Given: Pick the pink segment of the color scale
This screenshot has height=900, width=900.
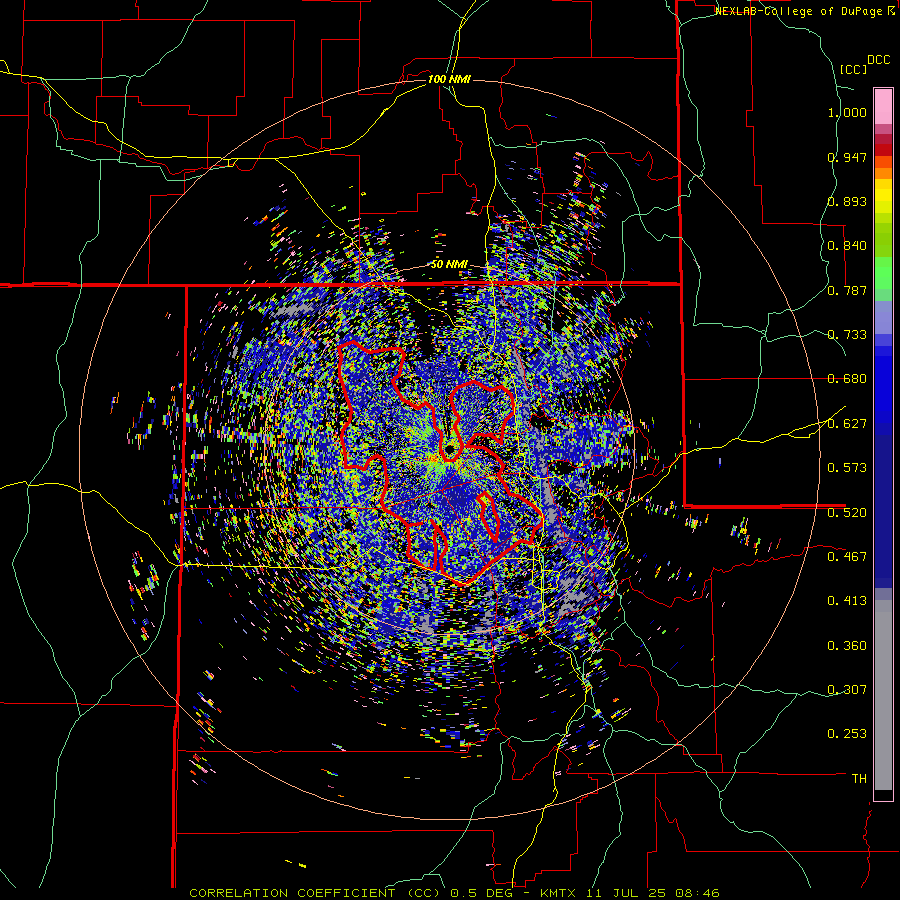Looking at the screenshot, I should (x=883, y=106).
